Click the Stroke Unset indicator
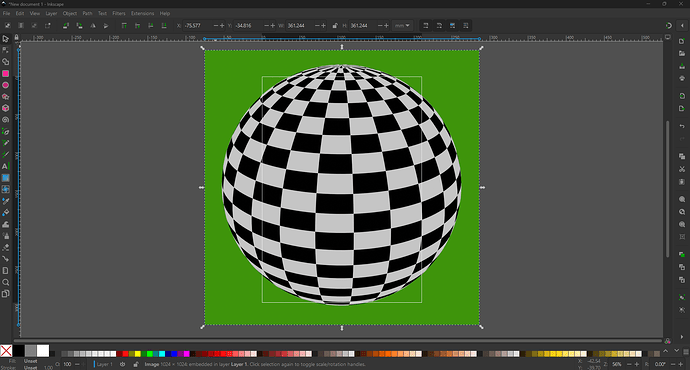 click(30, 367)
